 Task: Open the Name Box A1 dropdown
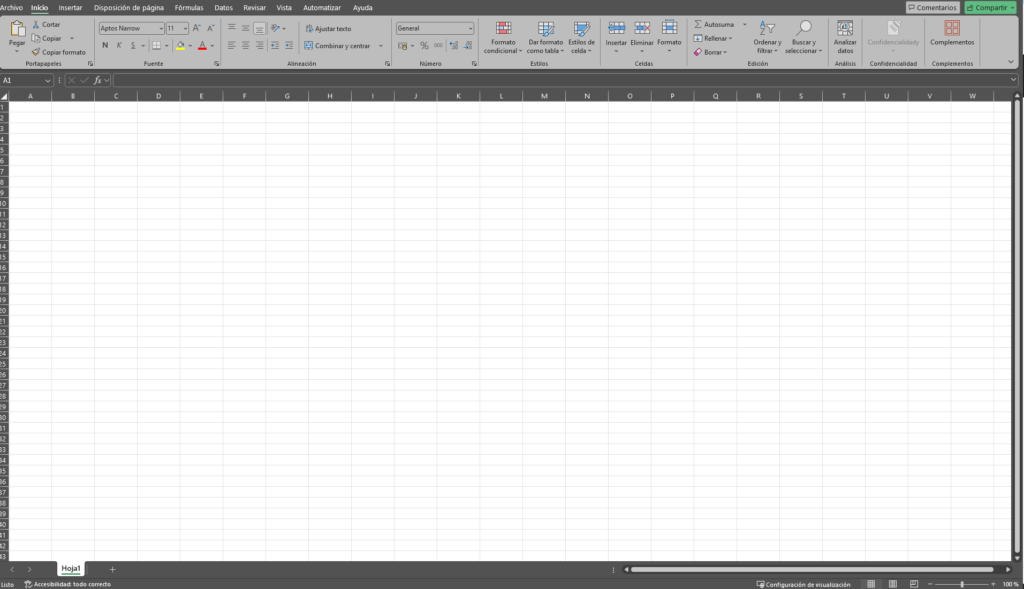coord(48,80)
